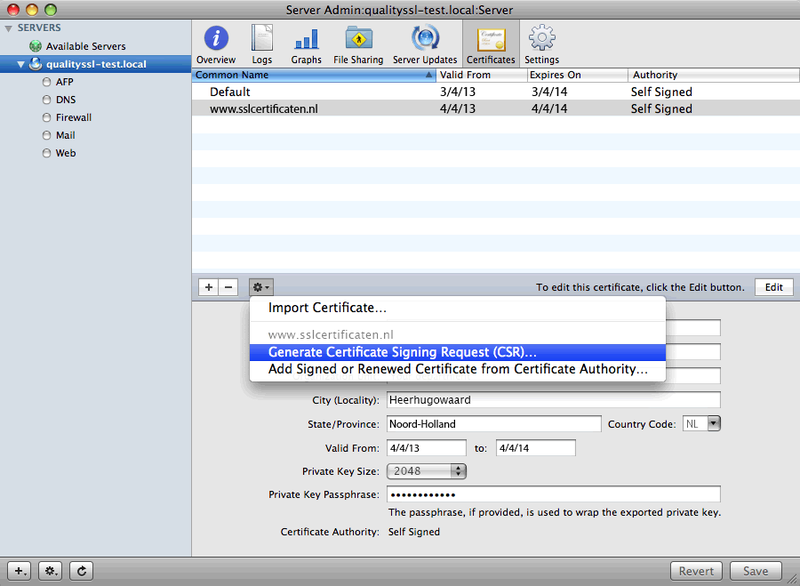
Task: Select Mail in the server list
Action: tap(65, 135)
